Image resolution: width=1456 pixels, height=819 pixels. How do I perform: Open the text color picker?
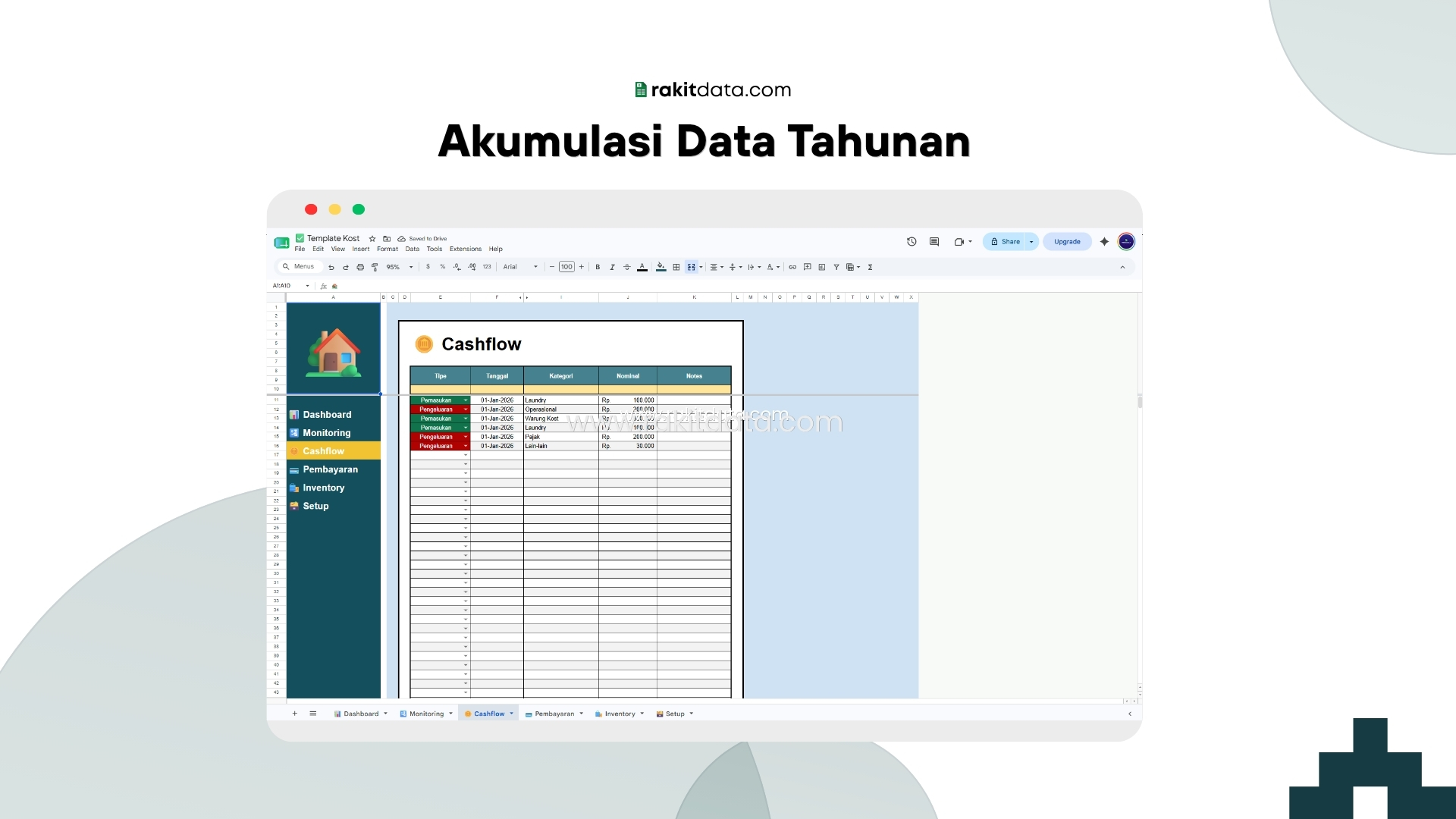tap(642, 267)
